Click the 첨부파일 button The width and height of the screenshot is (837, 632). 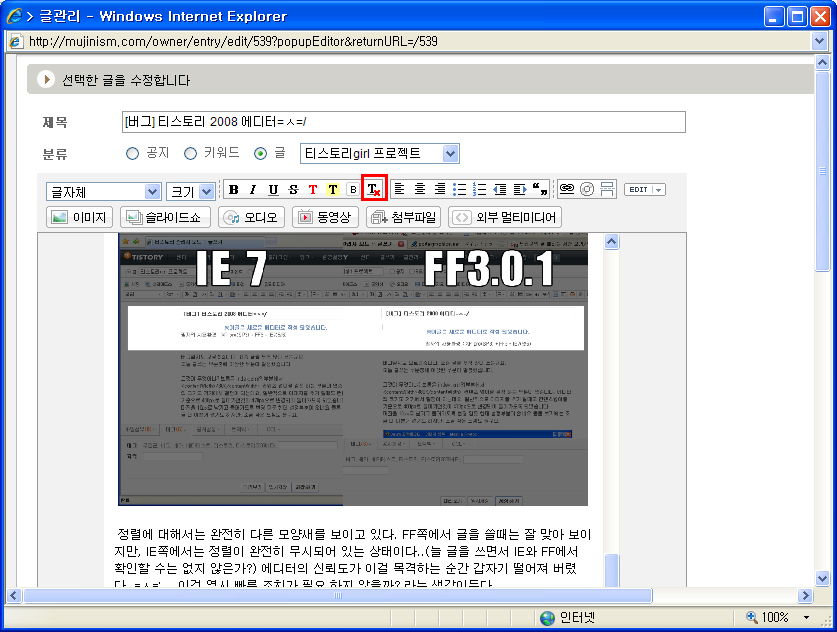point(404,217)
